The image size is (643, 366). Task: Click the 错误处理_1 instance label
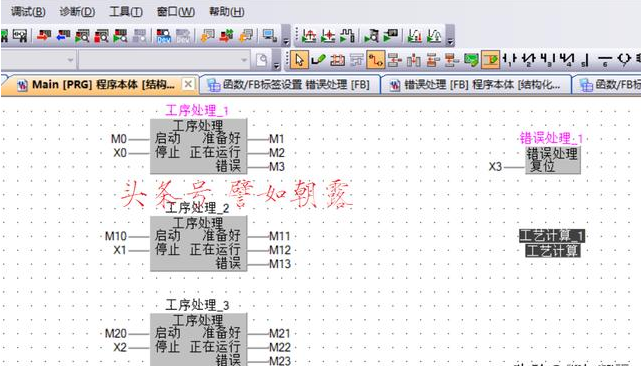click(552, 138)
